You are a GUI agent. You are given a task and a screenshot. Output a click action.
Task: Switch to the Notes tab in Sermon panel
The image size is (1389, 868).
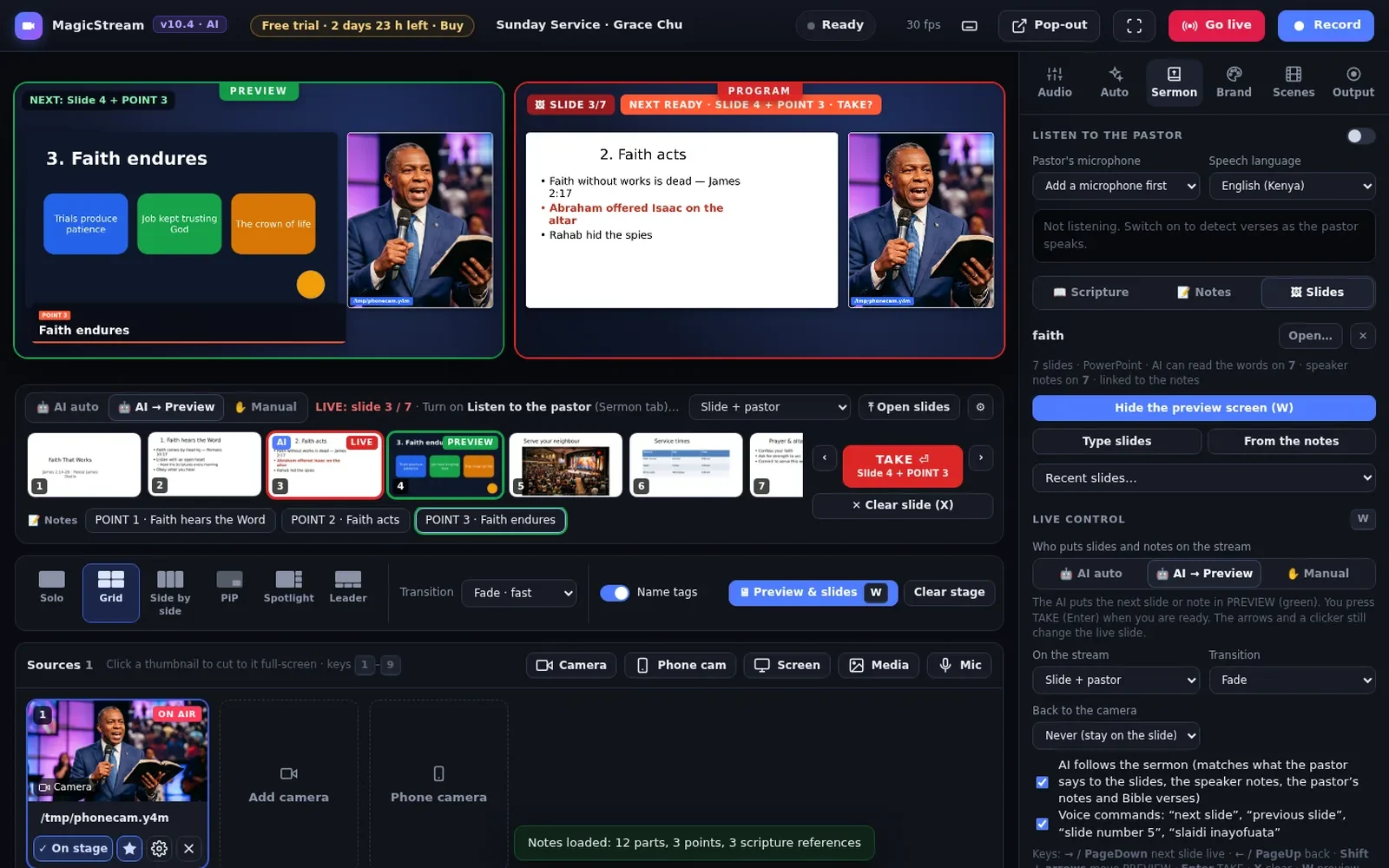tap(1204, 293)
